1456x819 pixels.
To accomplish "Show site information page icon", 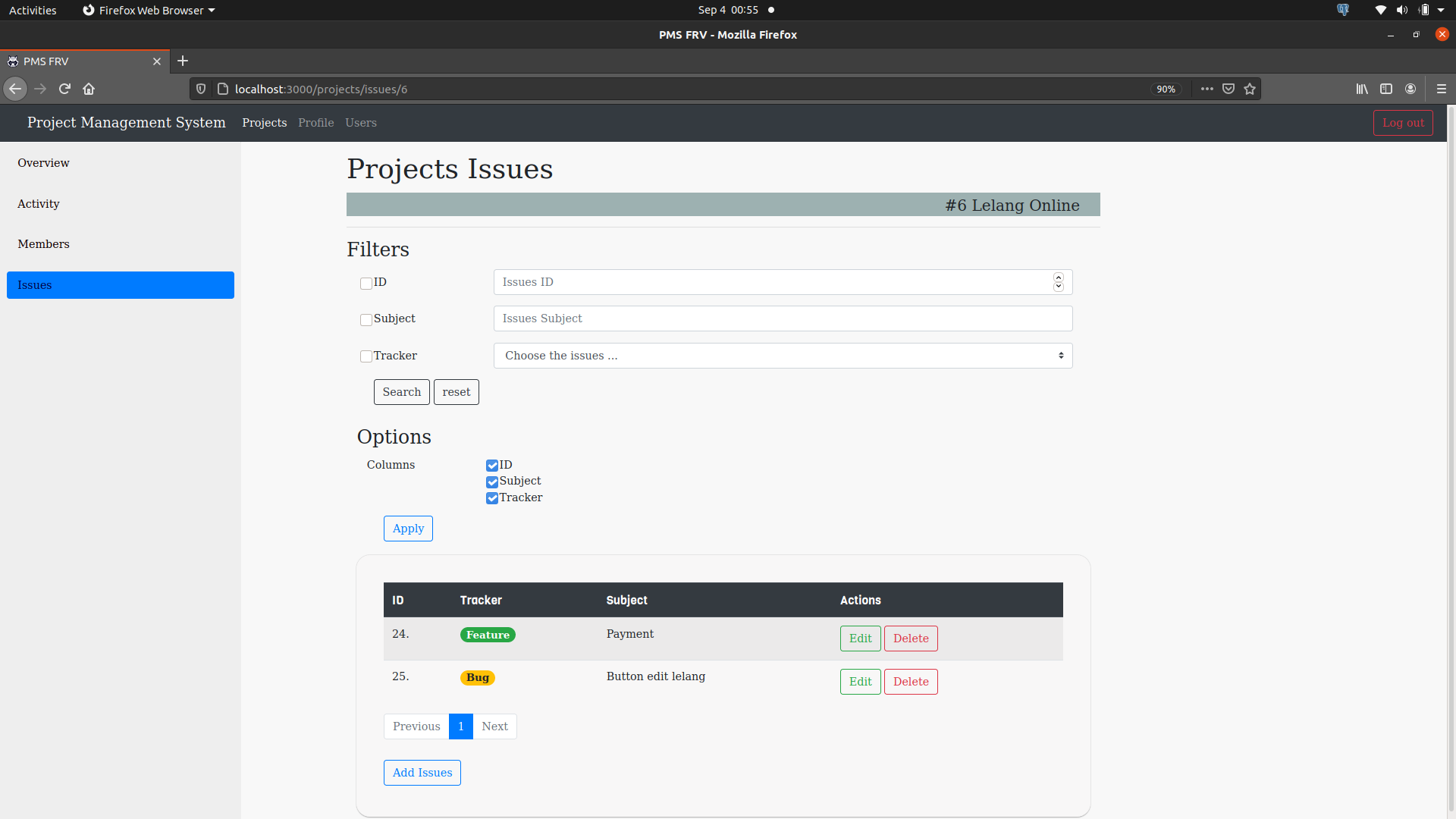I will coord(223,89).
